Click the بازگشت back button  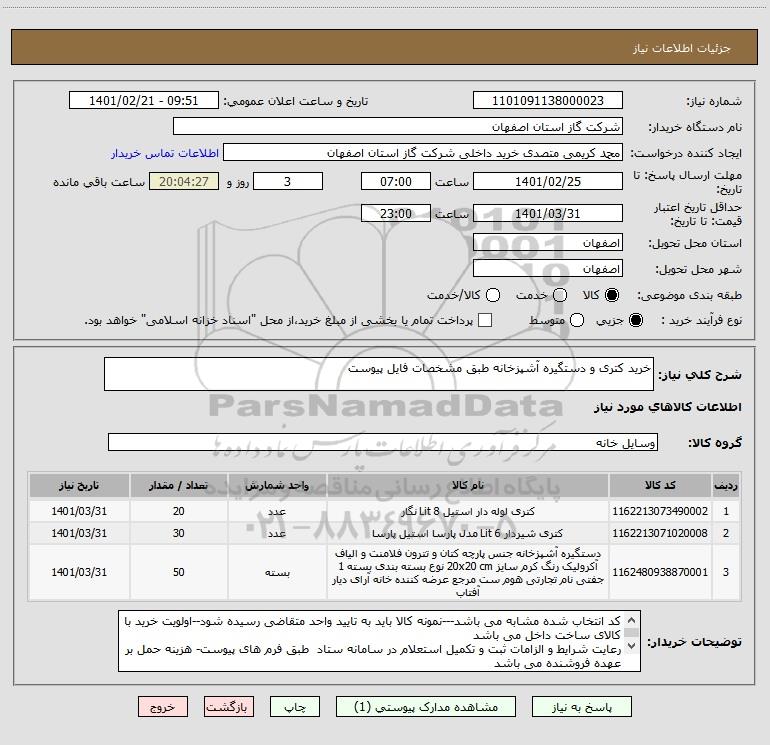tap(229, 707)
